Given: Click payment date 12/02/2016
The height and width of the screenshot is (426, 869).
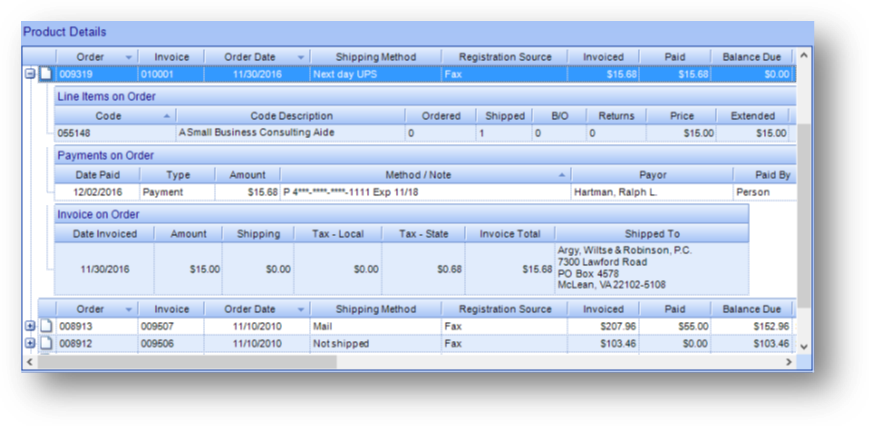Looking at the screenshot, I should [x=97, y=192].
